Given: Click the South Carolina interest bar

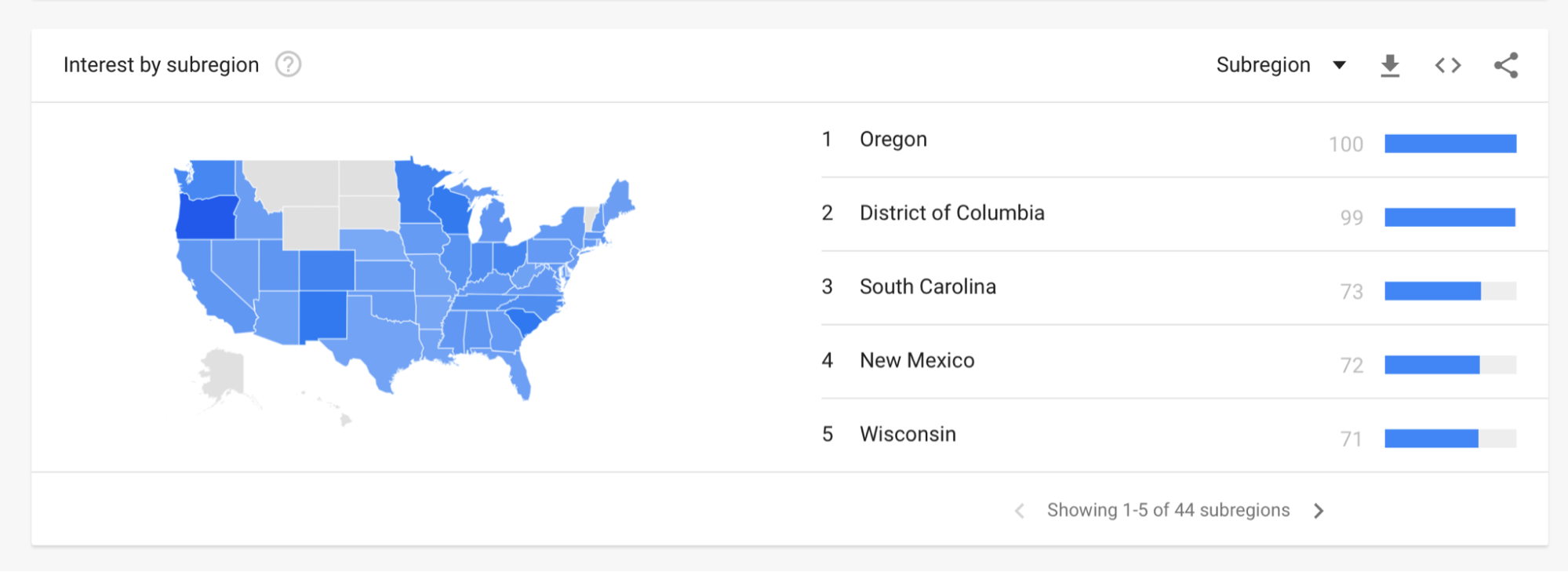Looking at the screenshot, I should click(x=1432, y=291).
